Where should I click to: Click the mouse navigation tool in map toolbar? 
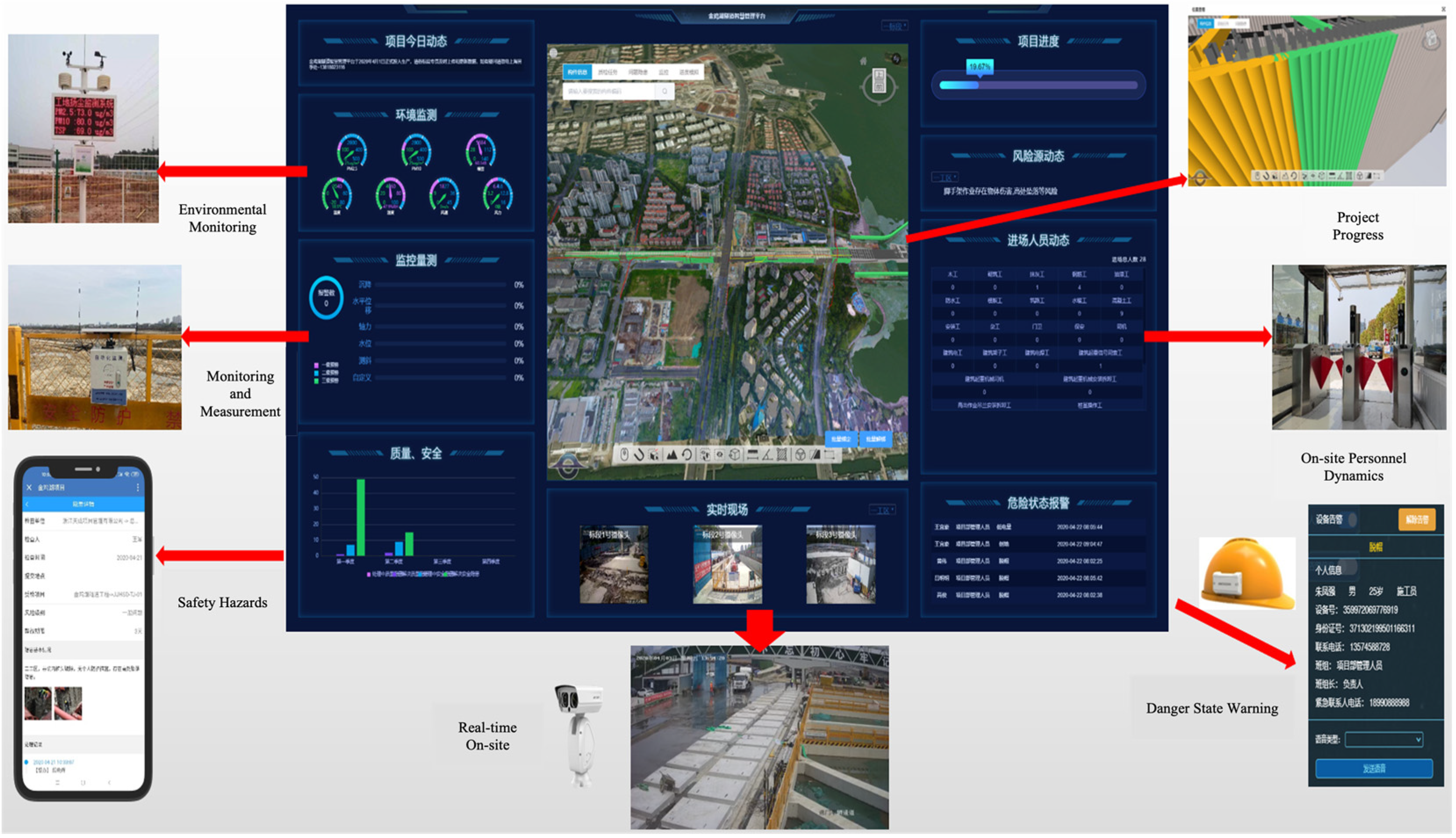pos(624,455)
